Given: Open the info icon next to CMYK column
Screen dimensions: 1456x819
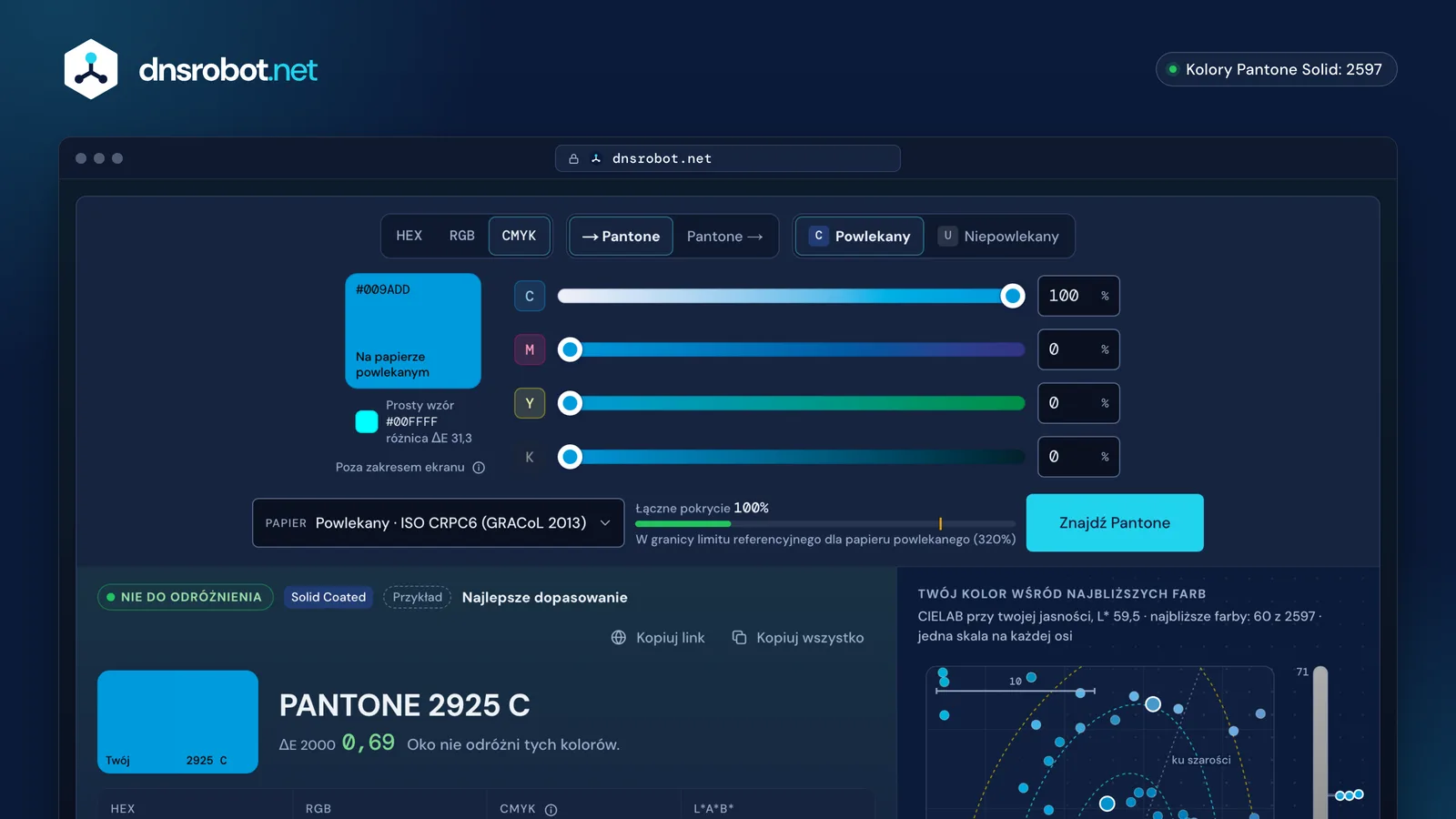Looking at the screenshot, I should pyautogui.click(x=551, y=810).
